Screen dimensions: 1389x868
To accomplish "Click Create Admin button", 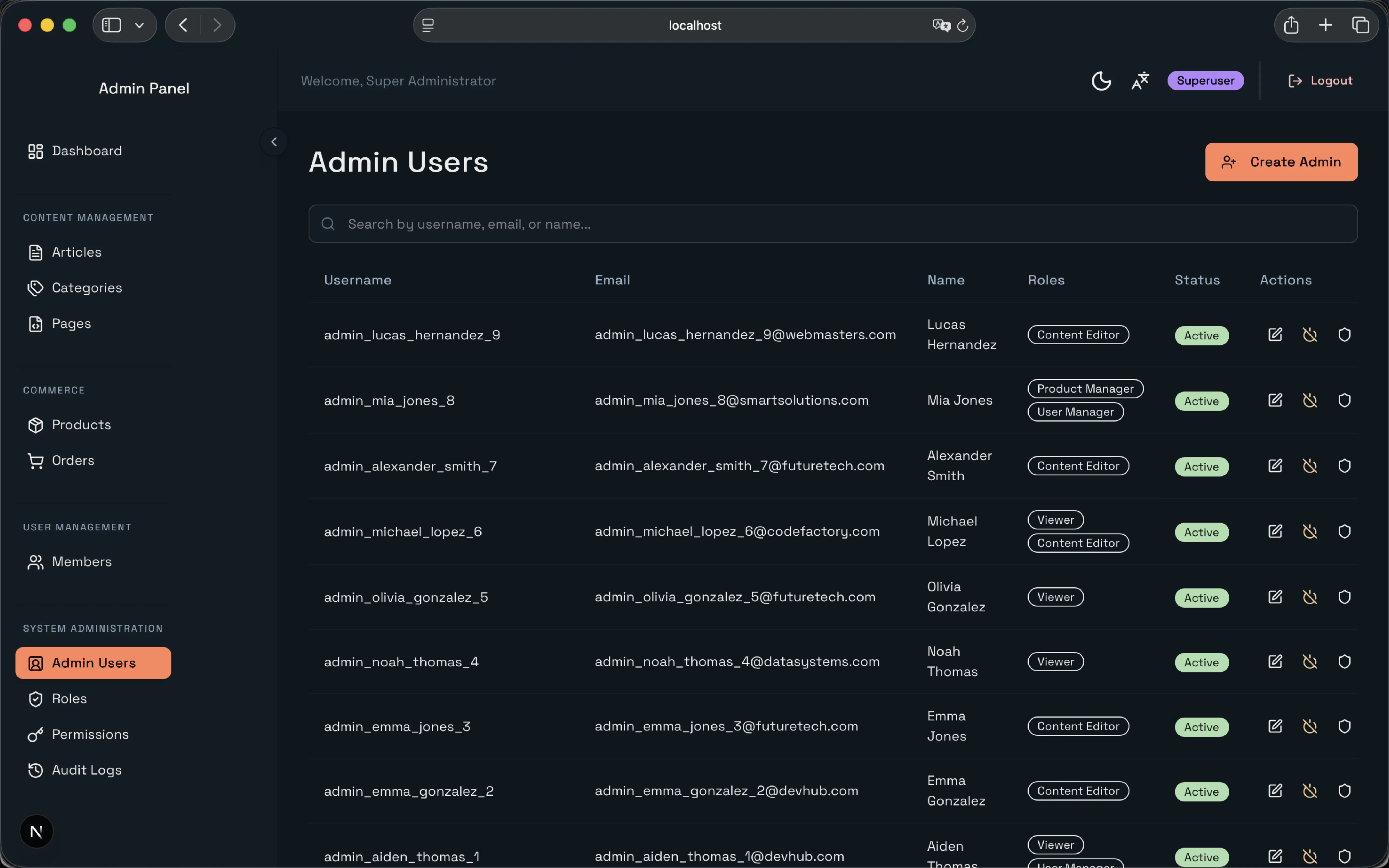I will click(x=1281, y=162).
